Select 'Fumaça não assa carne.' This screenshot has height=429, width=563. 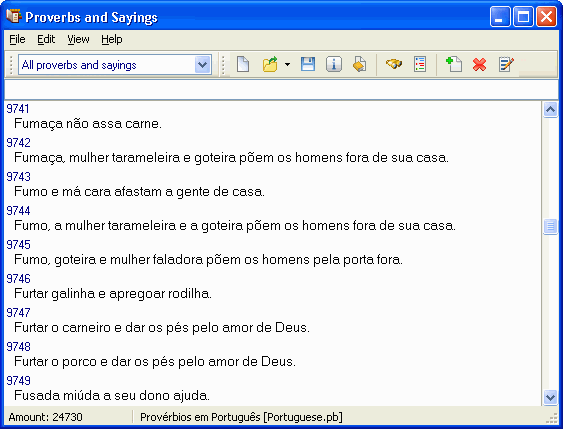(88, 124)
